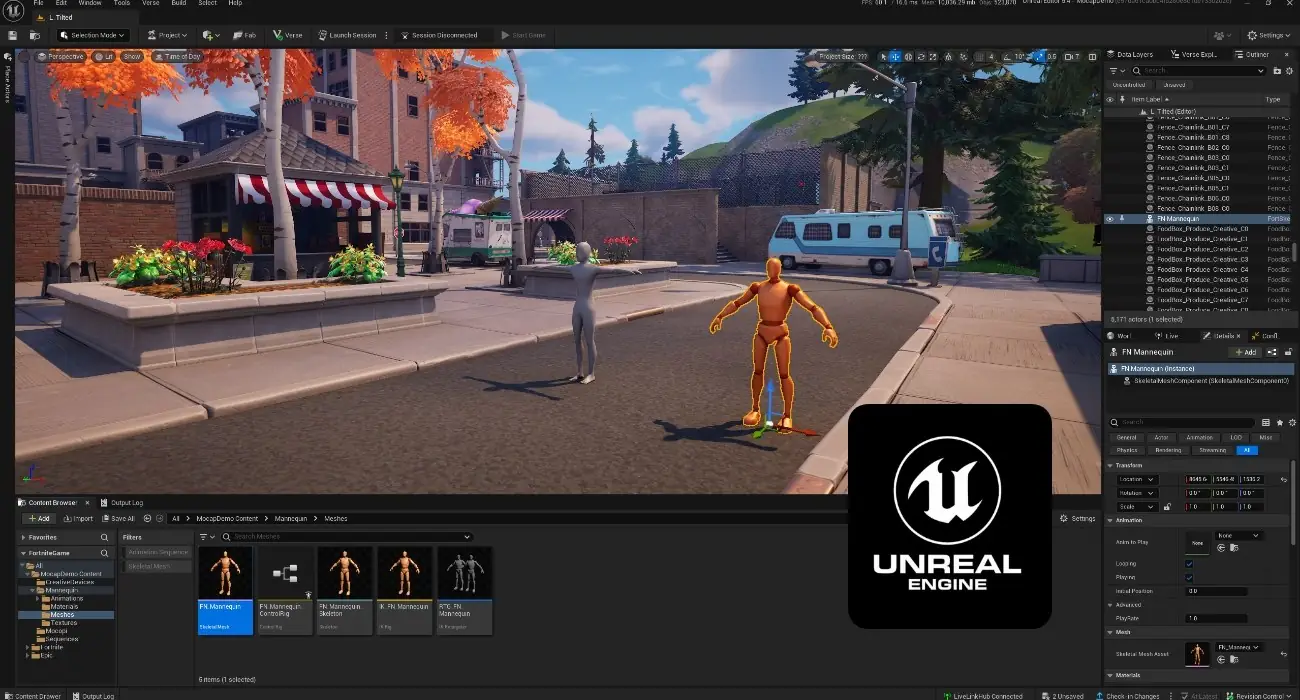This screenshot has width=1300, height=700.
Task: Select the translate (move) gizmo tool
Action: (x=896, y=57)
